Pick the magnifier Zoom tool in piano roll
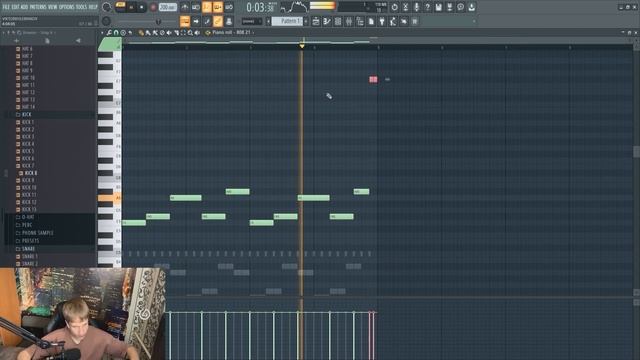This screenshot has width=640, height=360. (x=190, y=33)
